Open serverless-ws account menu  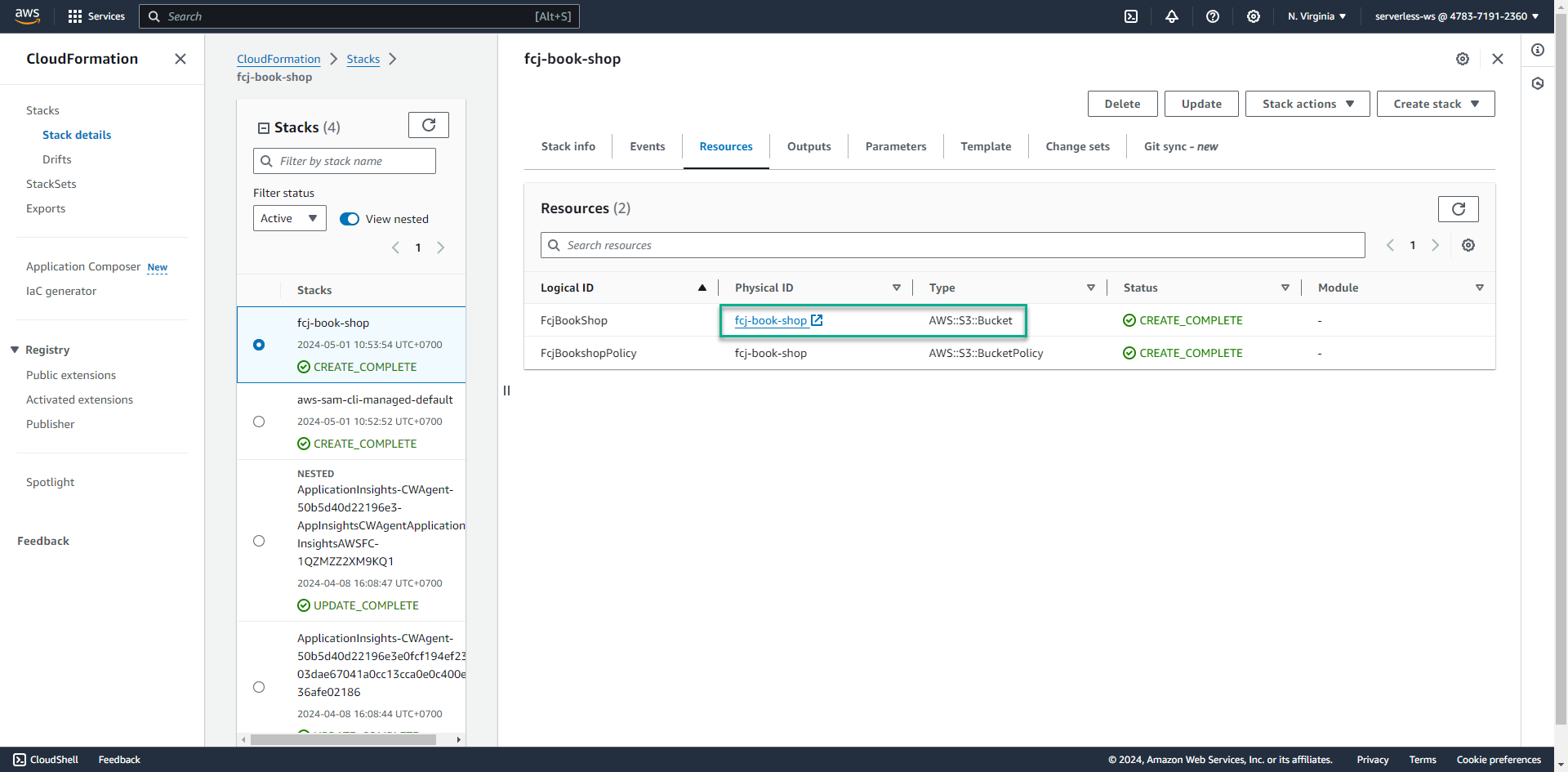(1457, 16)
